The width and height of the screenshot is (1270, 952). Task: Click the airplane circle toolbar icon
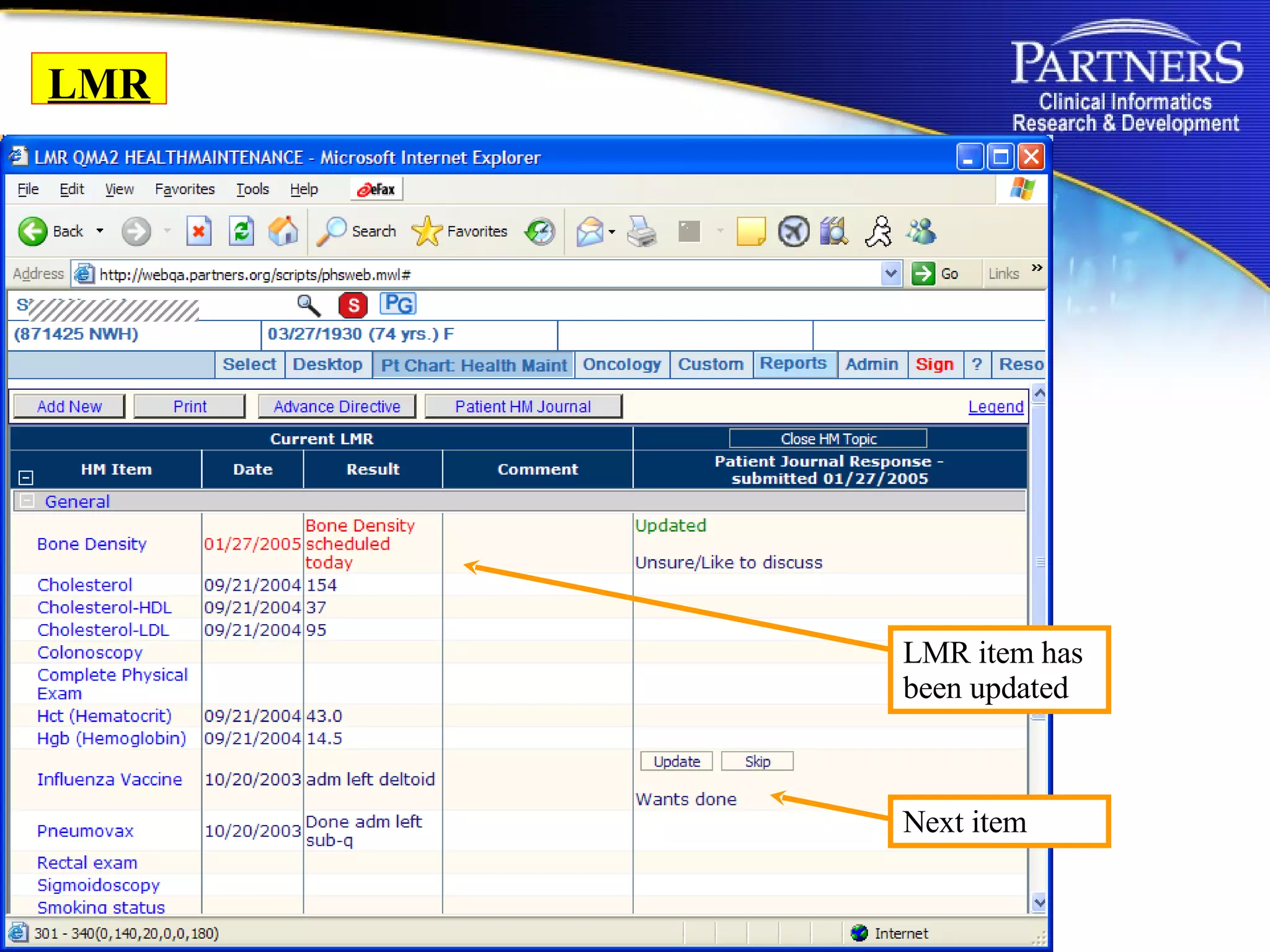794,232
